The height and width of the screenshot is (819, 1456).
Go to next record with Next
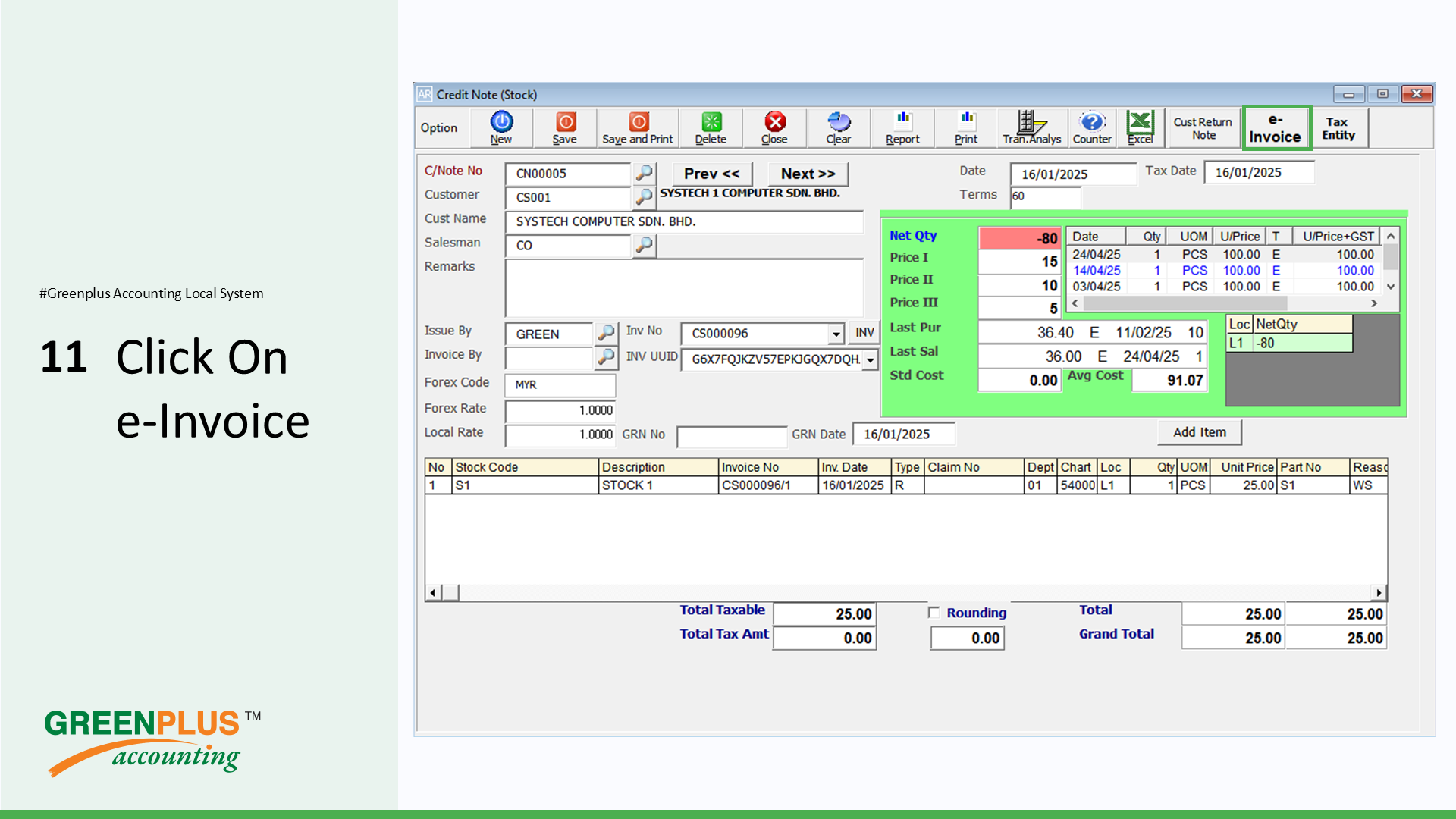coord(808,174)
